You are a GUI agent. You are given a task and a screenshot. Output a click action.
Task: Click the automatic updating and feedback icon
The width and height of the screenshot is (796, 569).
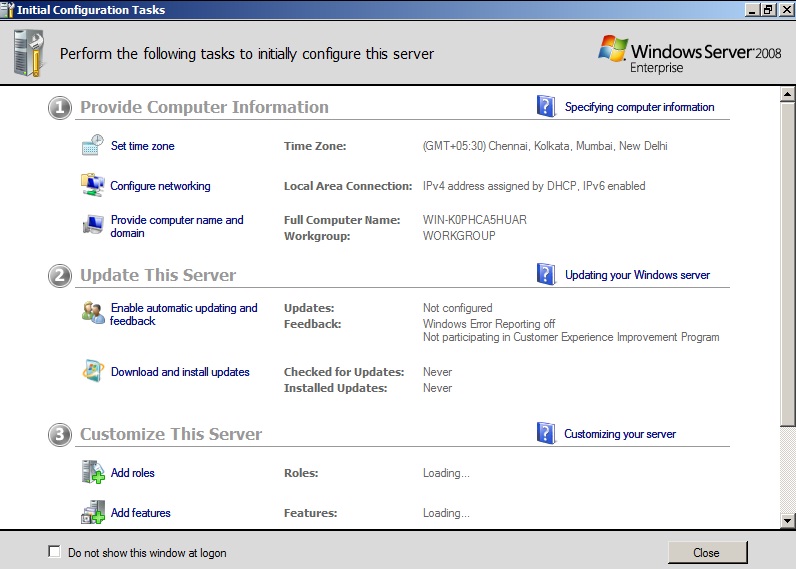(x=92, y=314)
